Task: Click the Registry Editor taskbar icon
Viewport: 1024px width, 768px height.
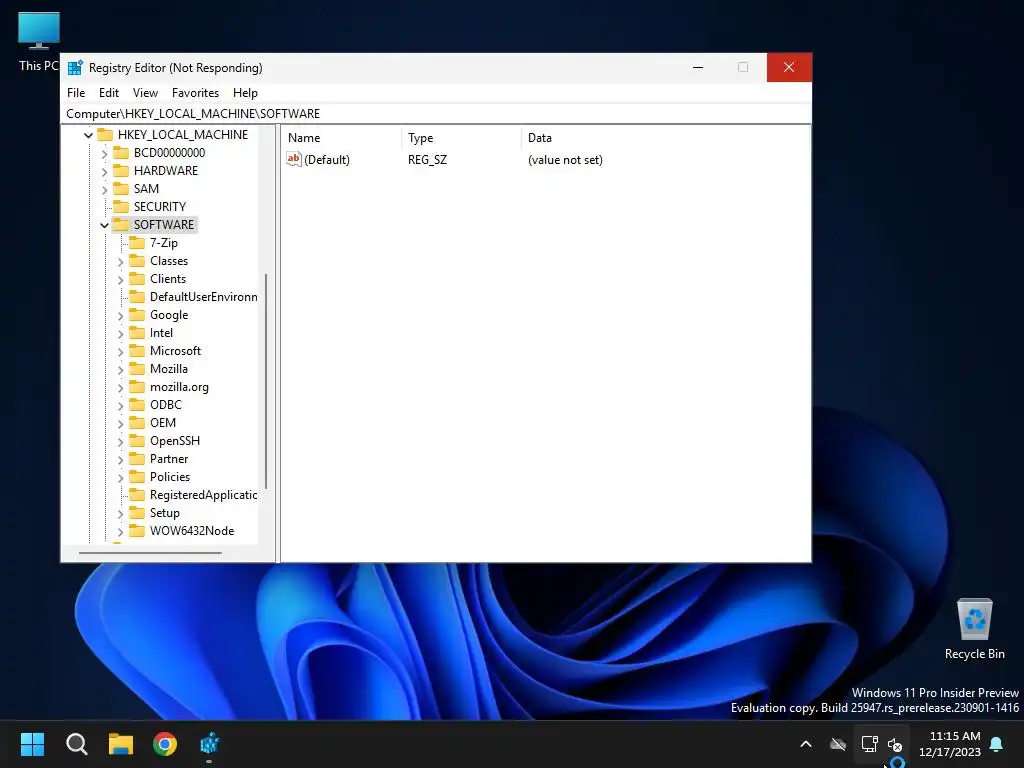Action: tap(210, 744)
